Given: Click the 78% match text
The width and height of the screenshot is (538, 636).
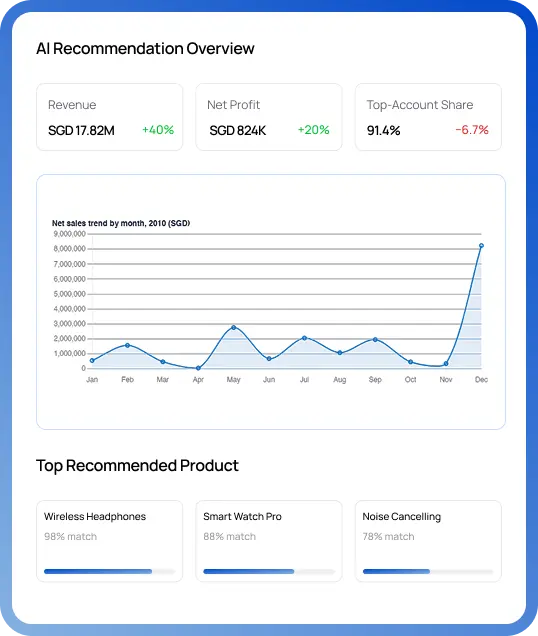Looking at the screenshot, I should 389,537.
